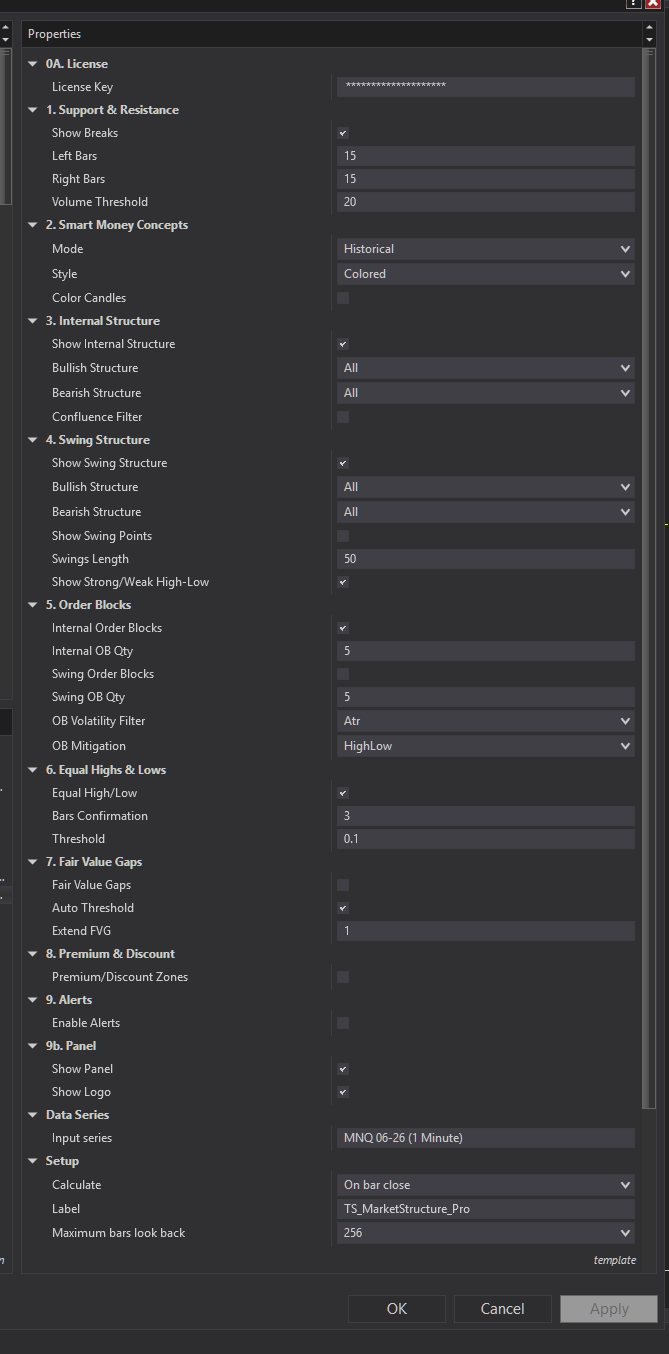This screenshot has height=1354, width=669.
Task: Toggle the Auto Threshold checkbox
Action: 343,908
